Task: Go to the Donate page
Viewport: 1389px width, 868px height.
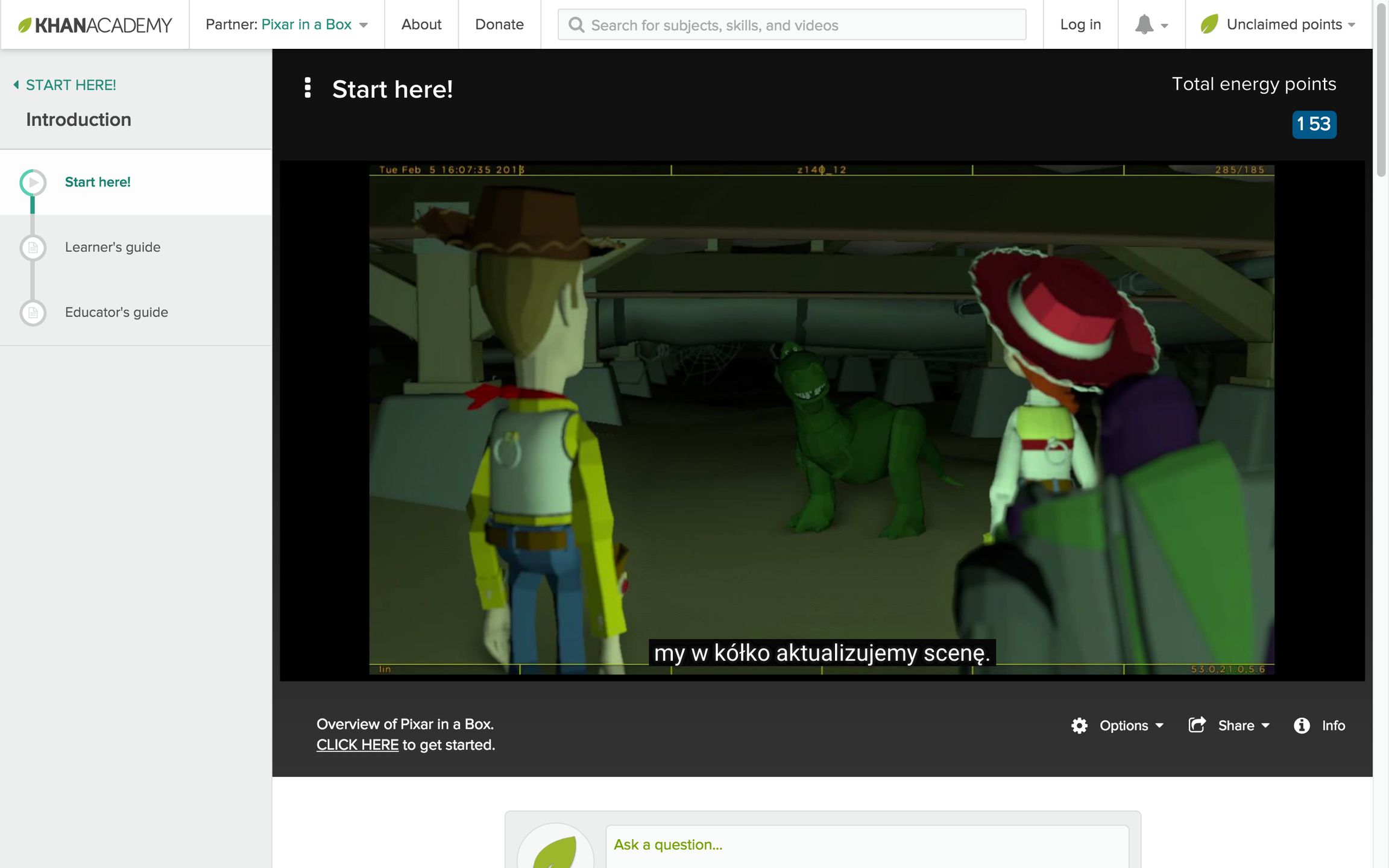Action: [499, 25]
